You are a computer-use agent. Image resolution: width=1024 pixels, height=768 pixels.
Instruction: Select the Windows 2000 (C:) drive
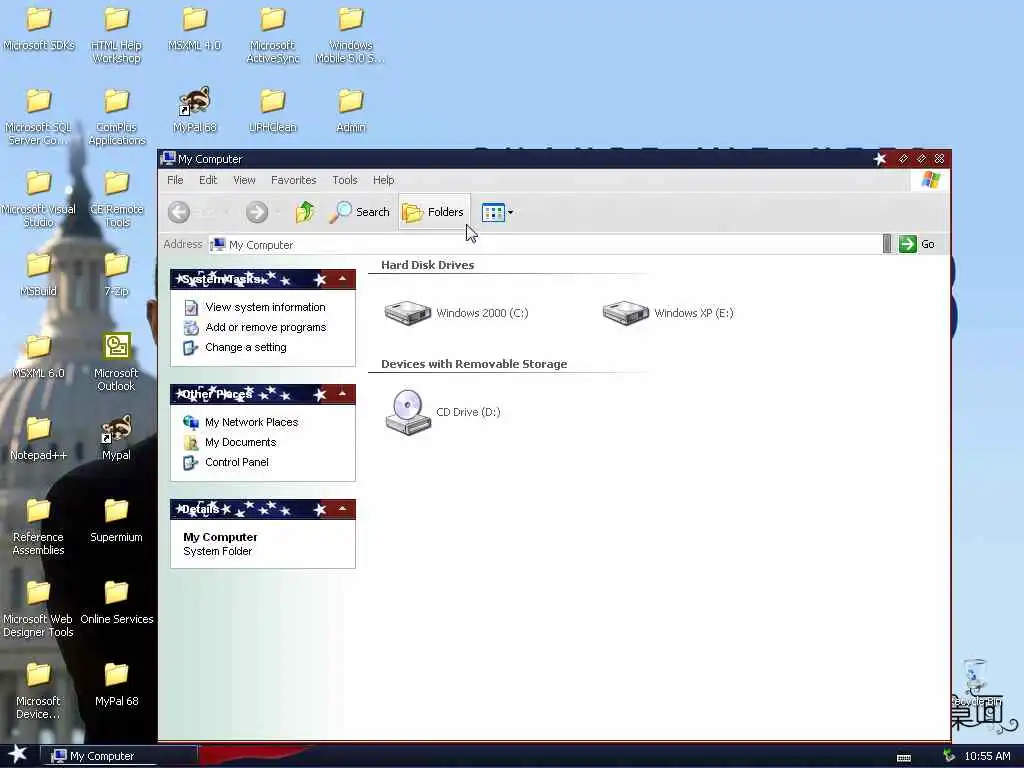coord(456,313)
